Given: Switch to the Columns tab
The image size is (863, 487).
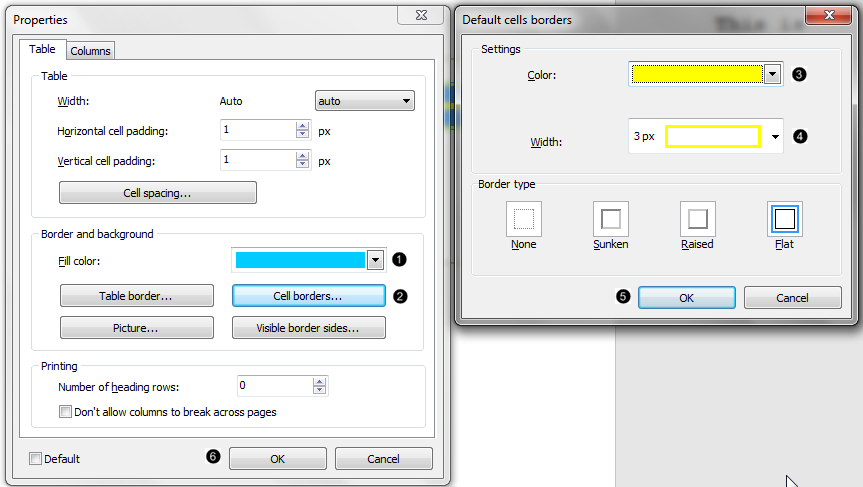Looking at the screenshot, I should (x=91, y=51).
